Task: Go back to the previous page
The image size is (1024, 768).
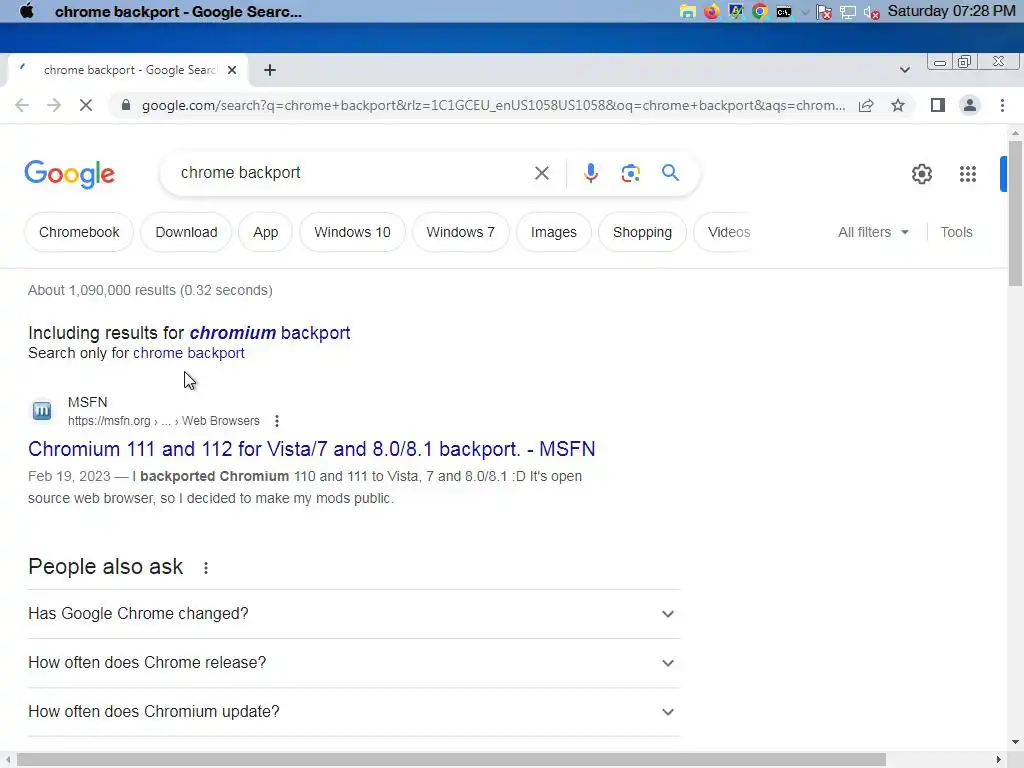Action: click(x=22, y=105)
